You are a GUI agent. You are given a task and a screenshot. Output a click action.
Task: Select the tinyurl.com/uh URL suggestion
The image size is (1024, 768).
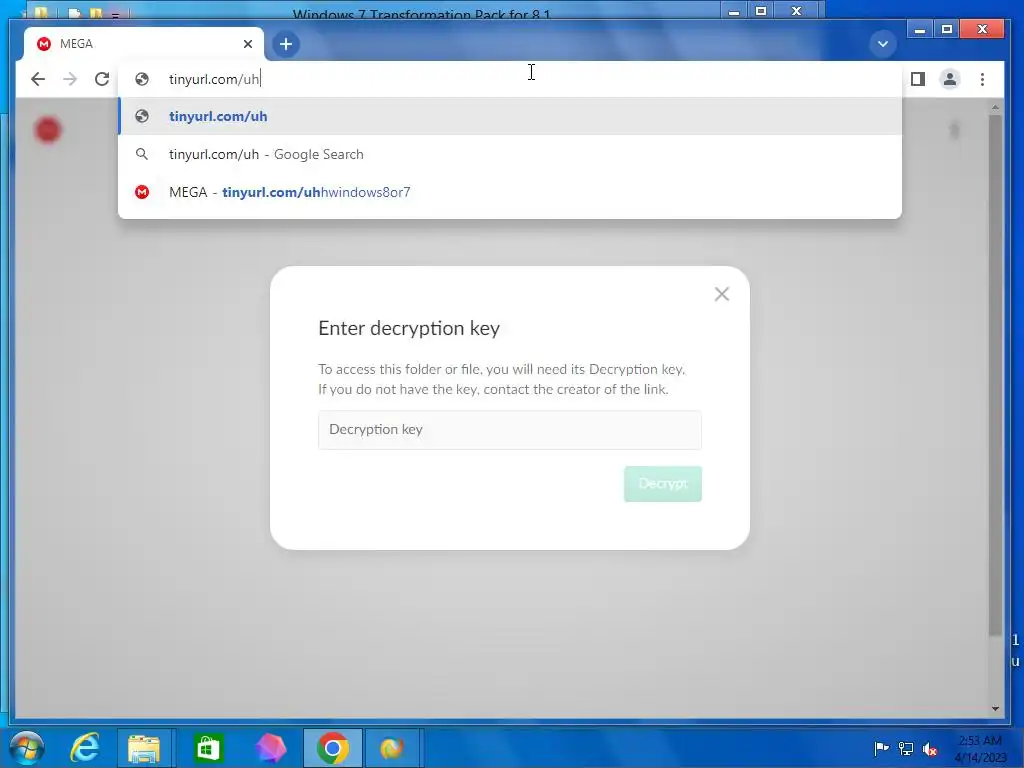tap(509, 116)
